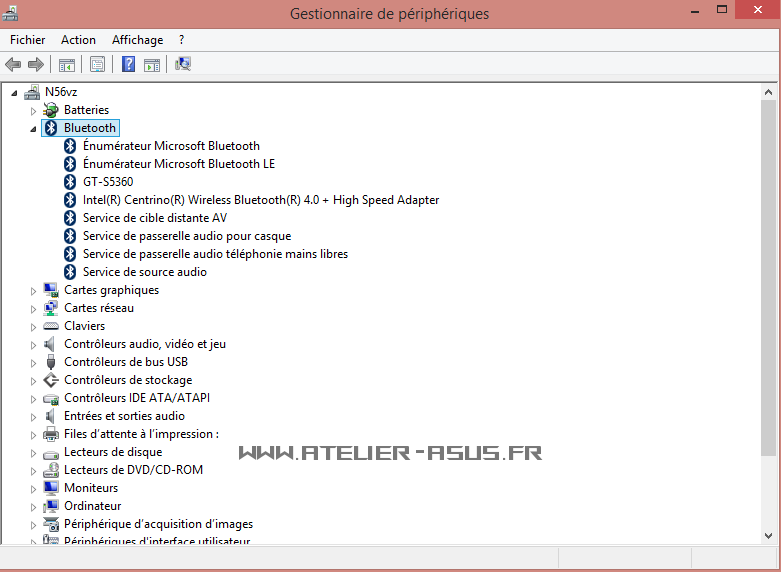Viewport: 781px width, 572px height.
Task: Select Service de source audio entry
Action: tap(144, 272)
